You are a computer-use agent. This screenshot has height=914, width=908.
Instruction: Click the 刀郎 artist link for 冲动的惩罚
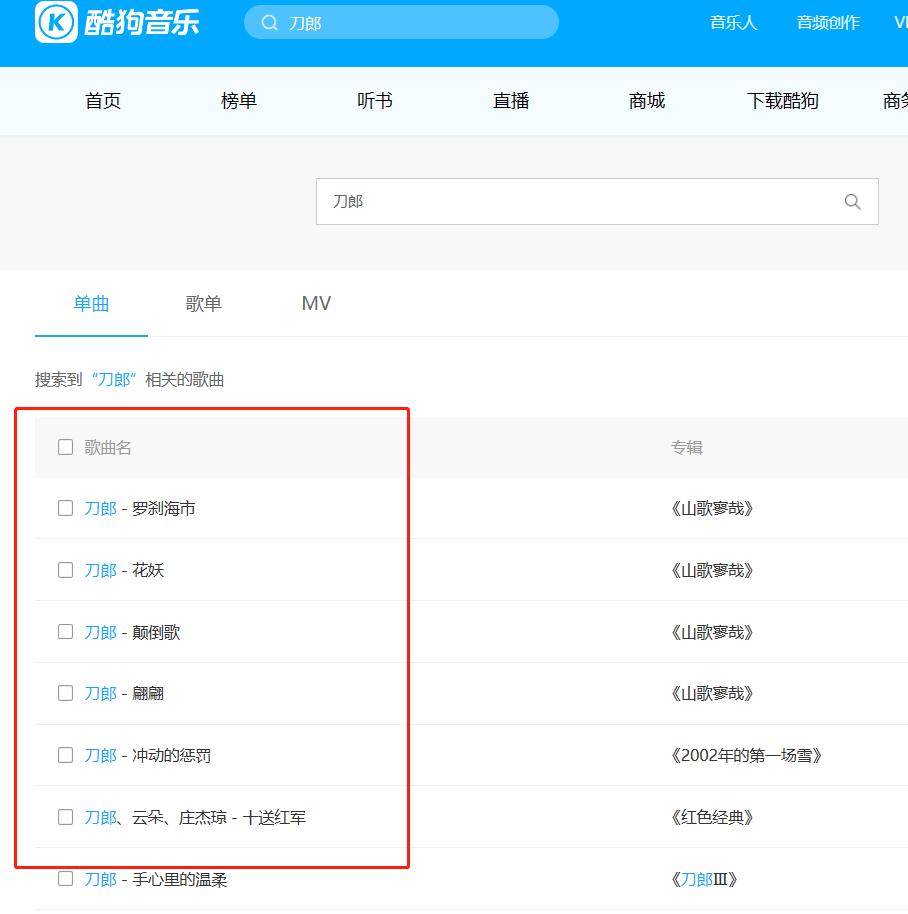pyautogui.click(x=99, y=755)
